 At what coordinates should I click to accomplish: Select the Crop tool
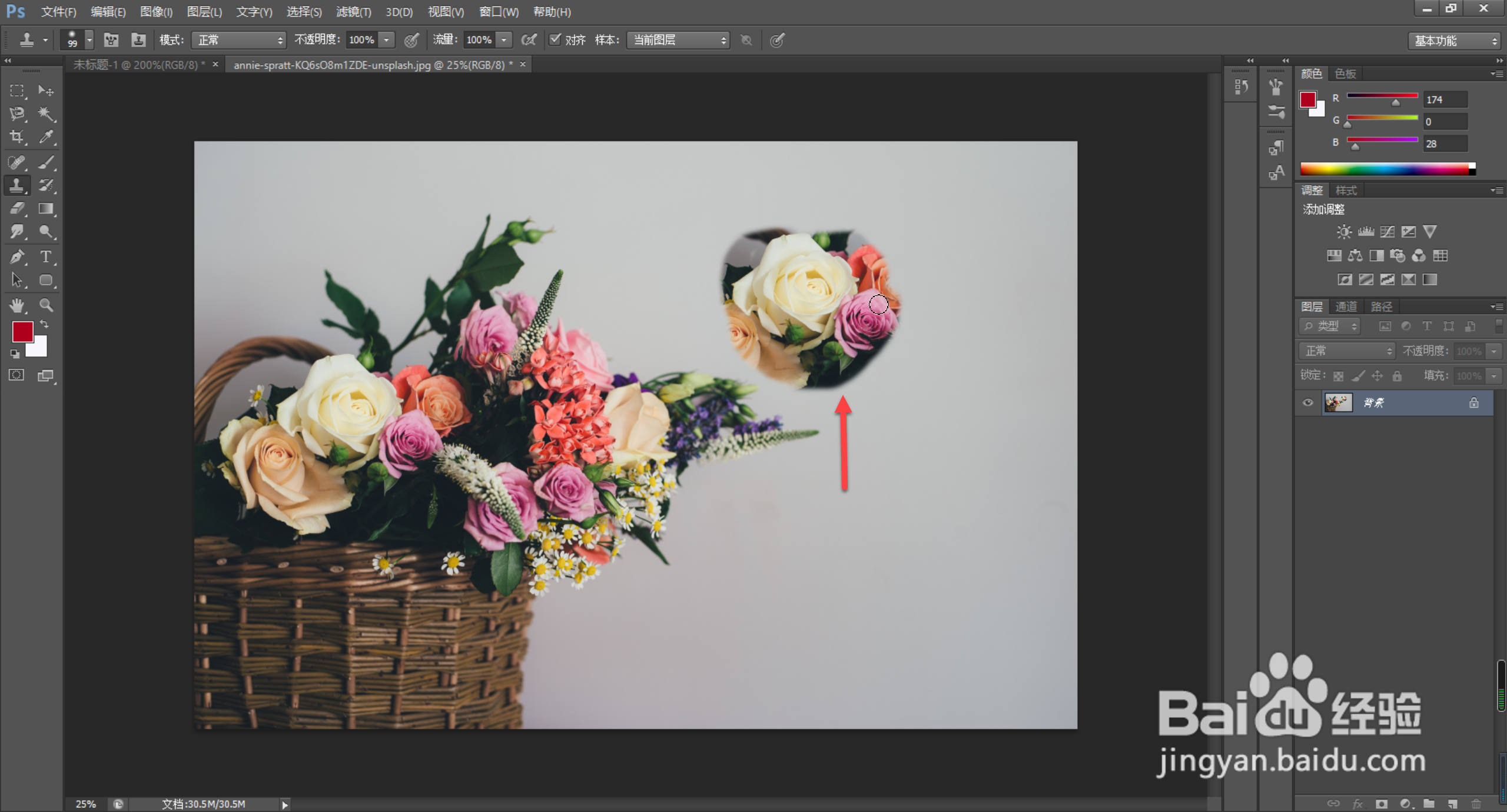click(x=17, y=137)
